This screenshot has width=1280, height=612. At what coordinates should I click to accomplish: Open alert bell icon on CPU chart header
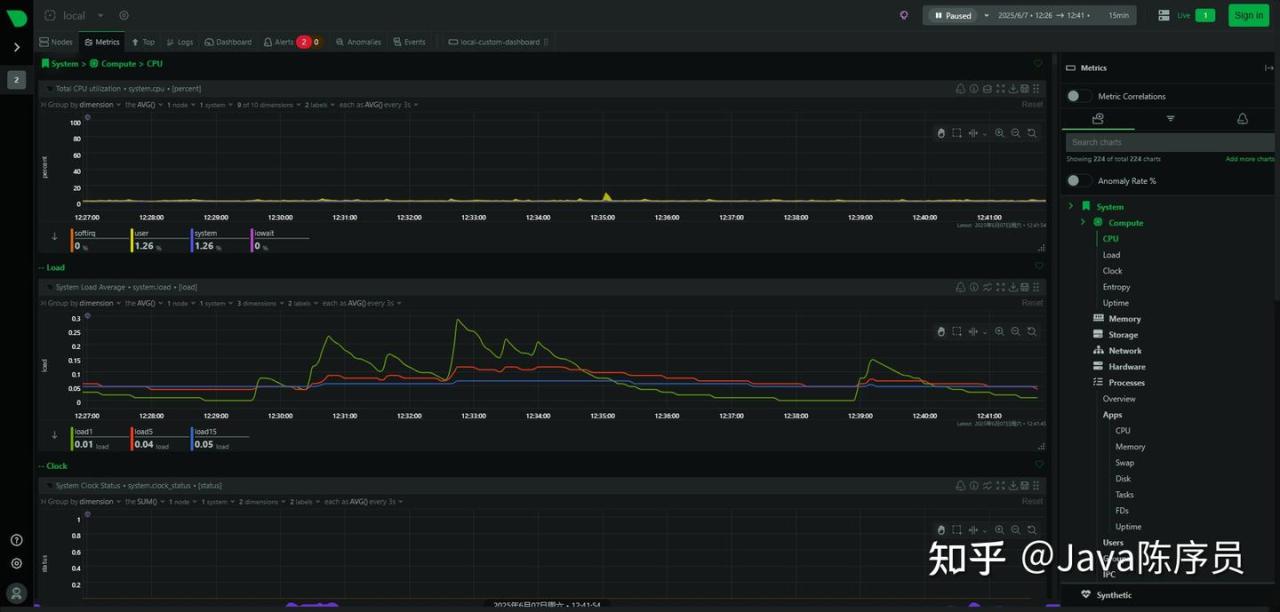pyautogui.click(x=961, y=89)
